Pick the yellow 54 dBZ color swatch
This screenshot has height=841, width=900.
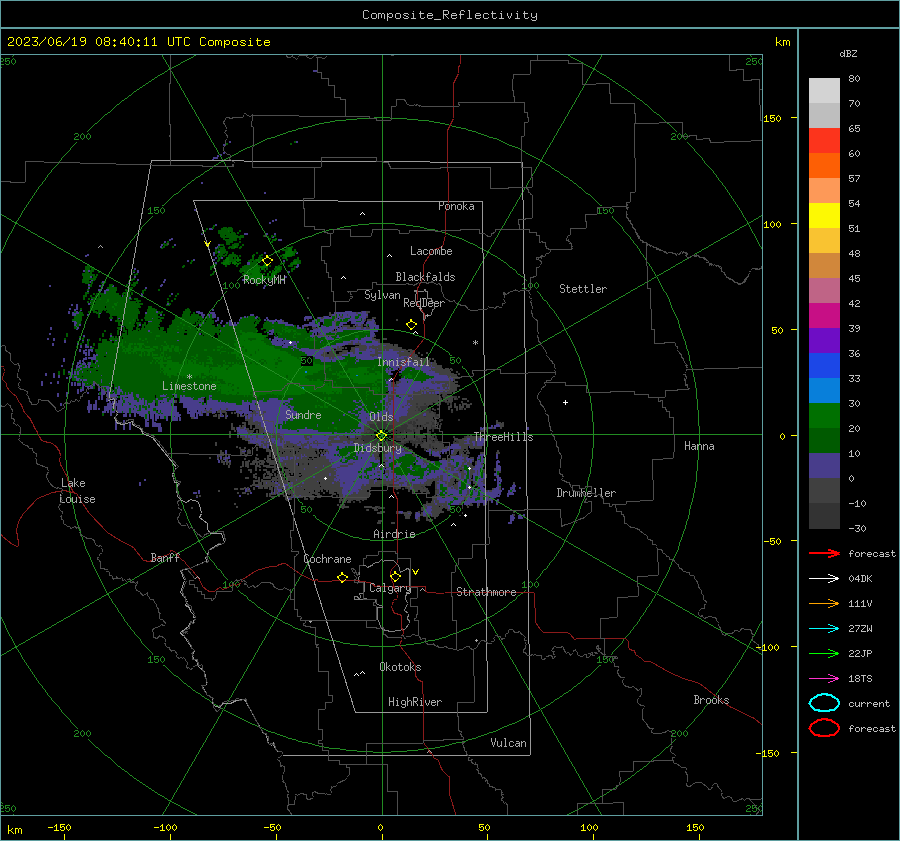[x=824, y=215]
